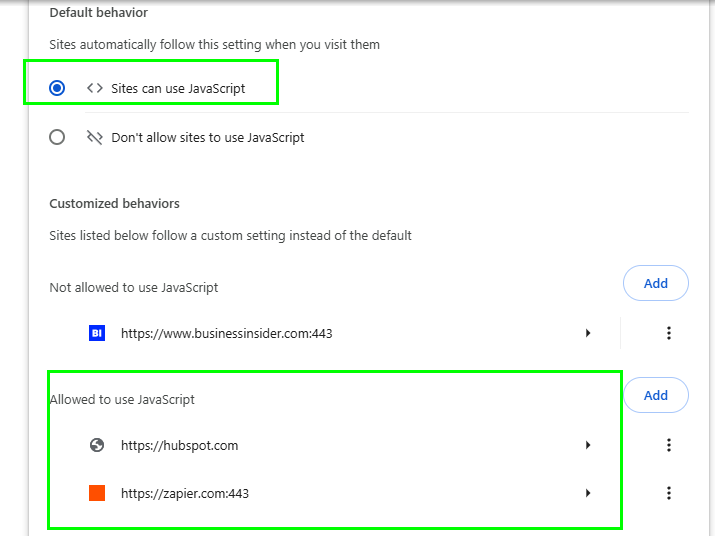Viewport: 715px width, 536px height.
Task: Click Add for Allowed to use JavaScript
Action: pos(656,395)
